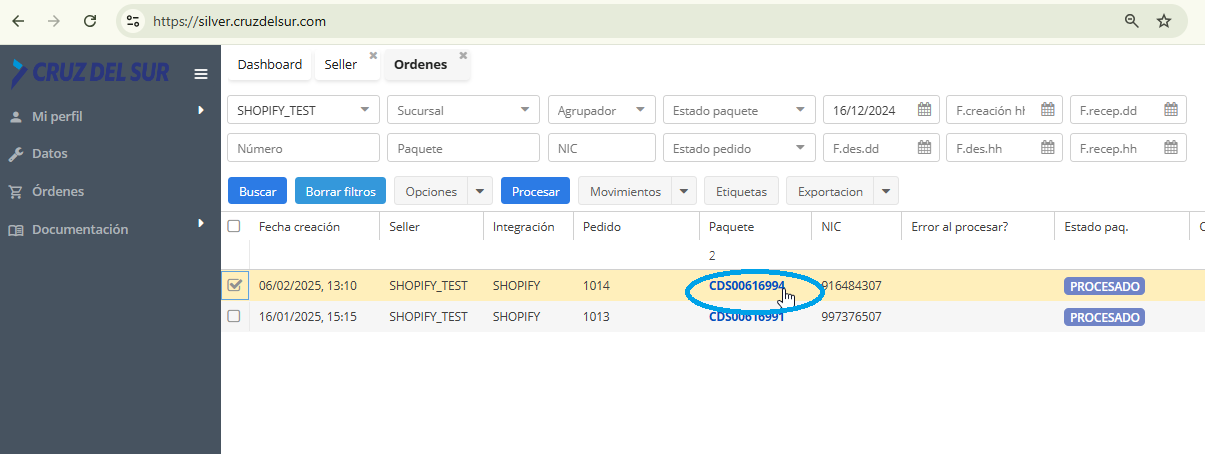Click the Órdenes cart icon in sidebar
Viewport: 1205px width, 454px height.
click(16, 192)
